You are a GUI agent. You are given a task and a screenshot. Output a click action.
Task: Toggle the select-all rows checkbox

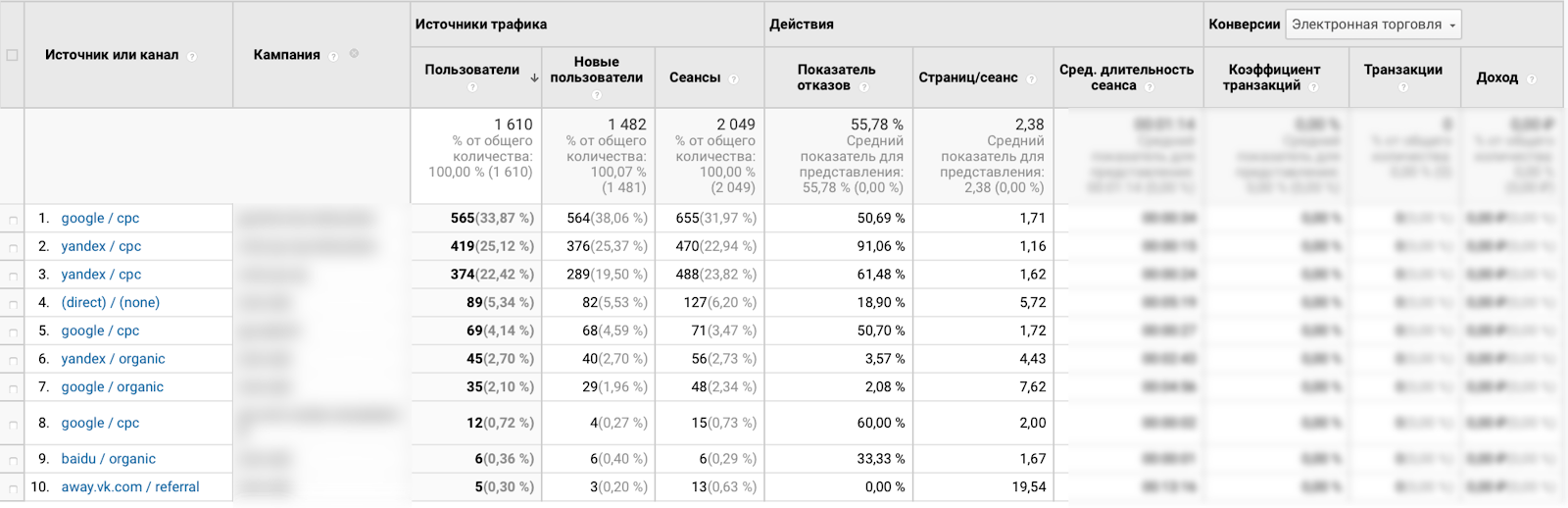[12, 55]
